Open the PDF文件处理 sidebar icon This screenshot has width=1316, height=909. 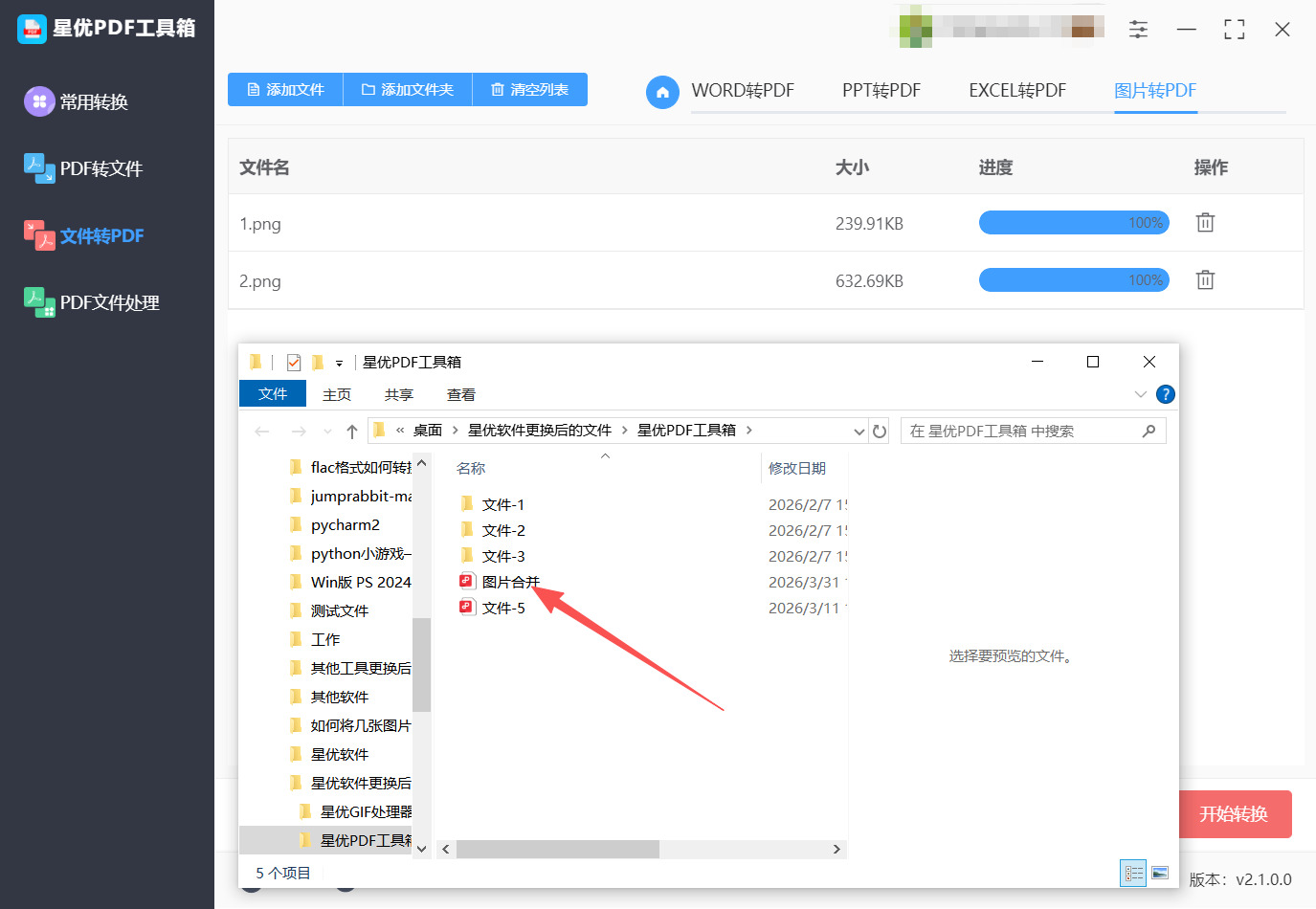tap(39, 302)
